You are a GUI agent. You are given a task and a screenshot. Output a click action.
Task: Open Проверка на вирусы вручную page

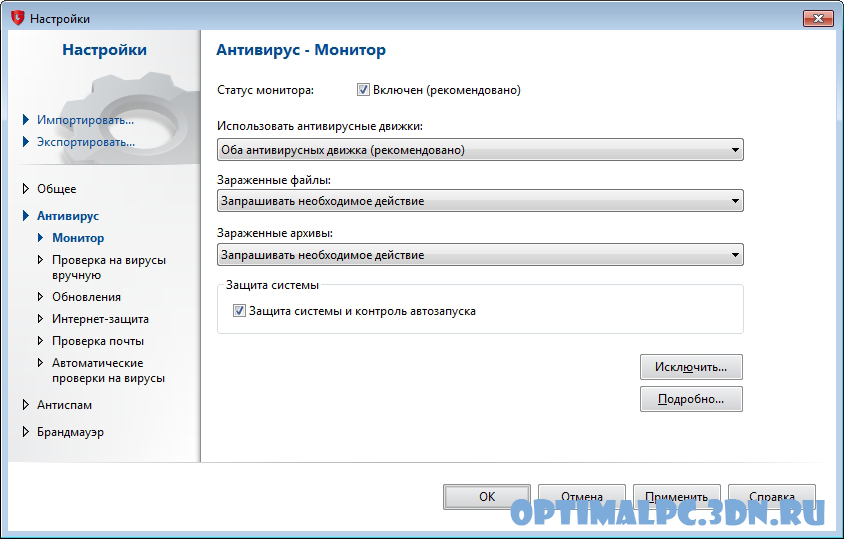pyautogui.click(x=109, y=267)
